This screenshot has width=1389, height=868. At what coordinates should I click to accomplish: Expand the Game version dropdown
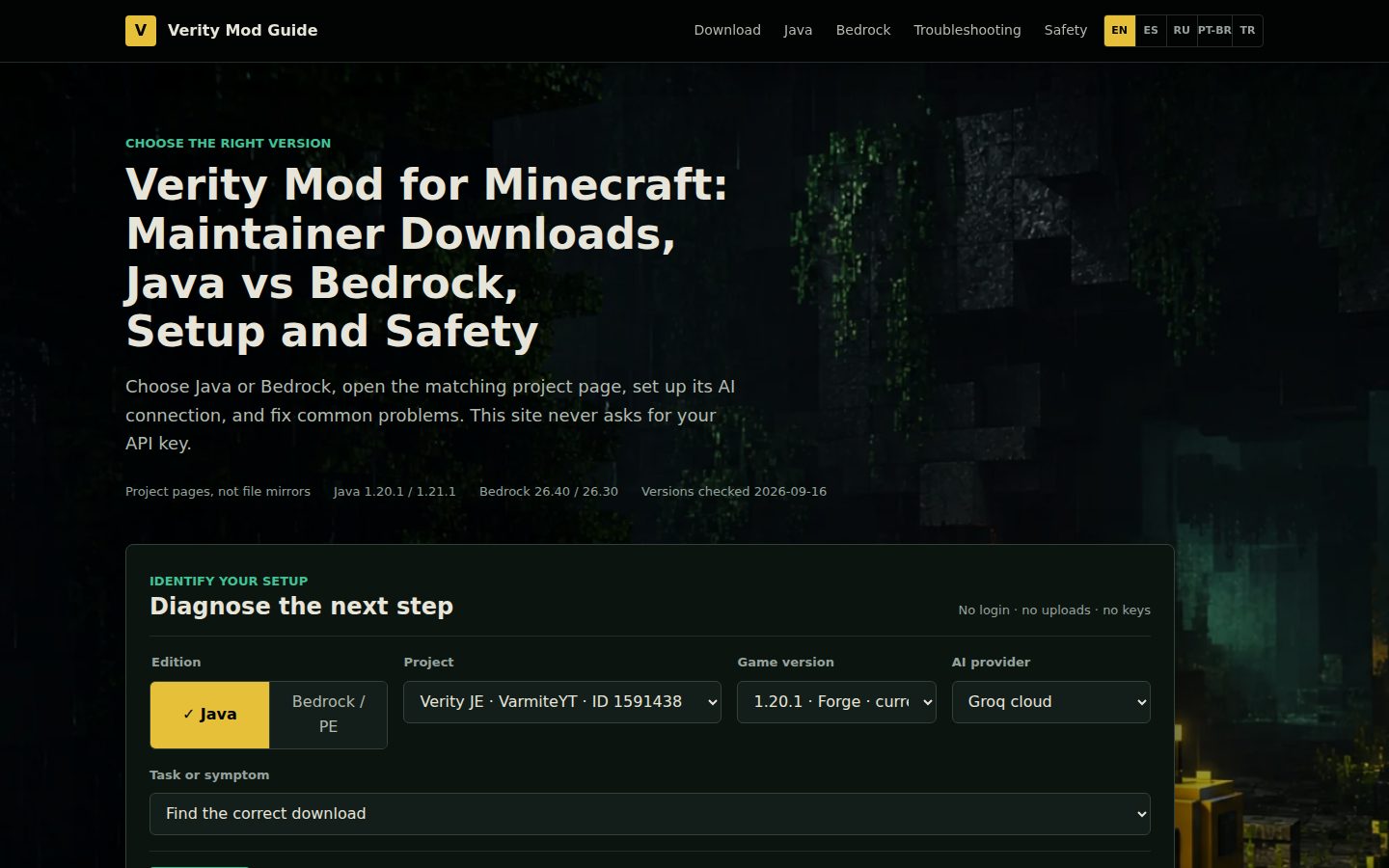tap(836, 702)
